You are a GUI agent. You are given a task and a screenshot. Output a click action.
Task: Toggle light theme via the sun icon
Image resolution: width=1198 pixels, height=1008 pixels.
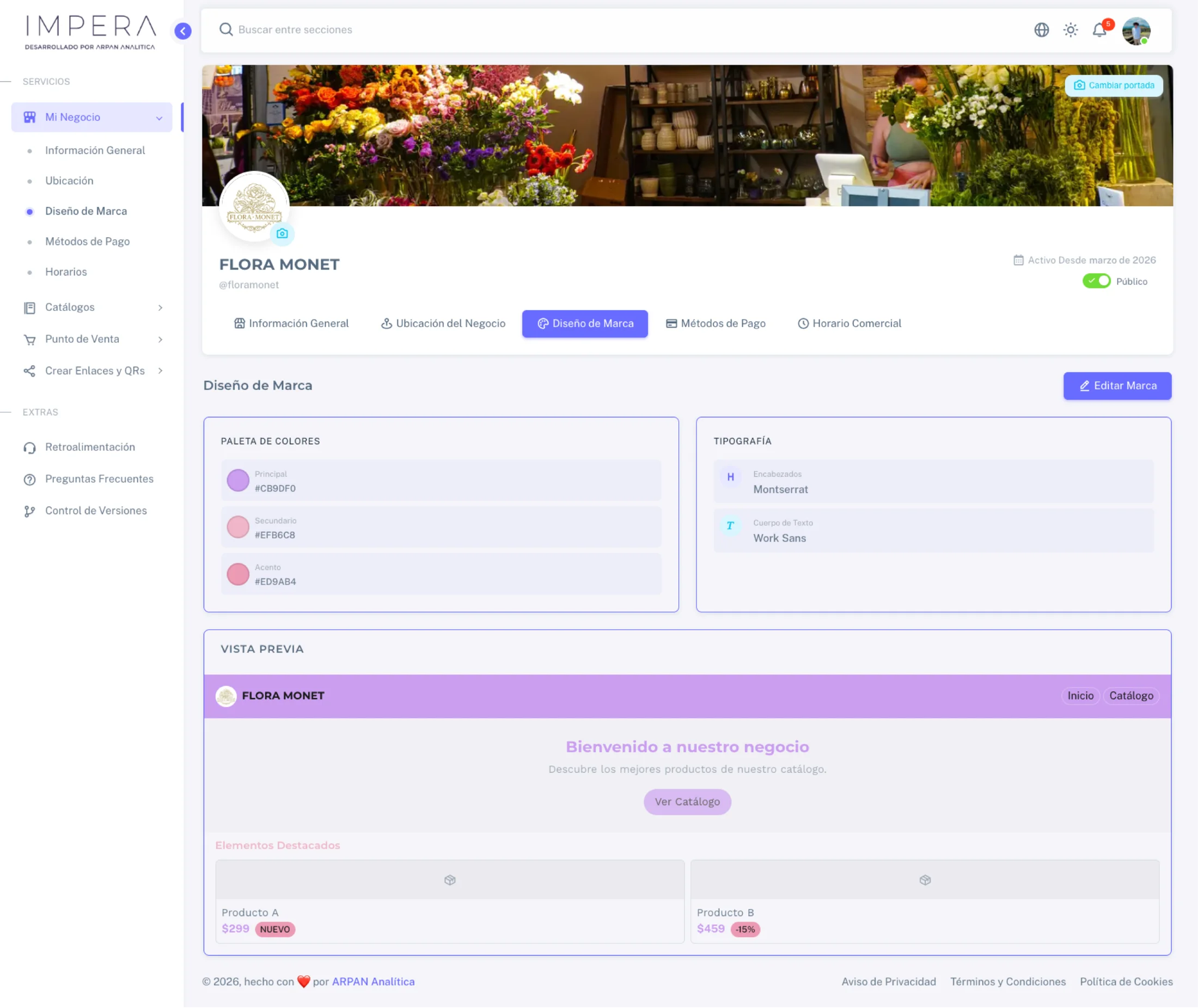coord(1070,30)
